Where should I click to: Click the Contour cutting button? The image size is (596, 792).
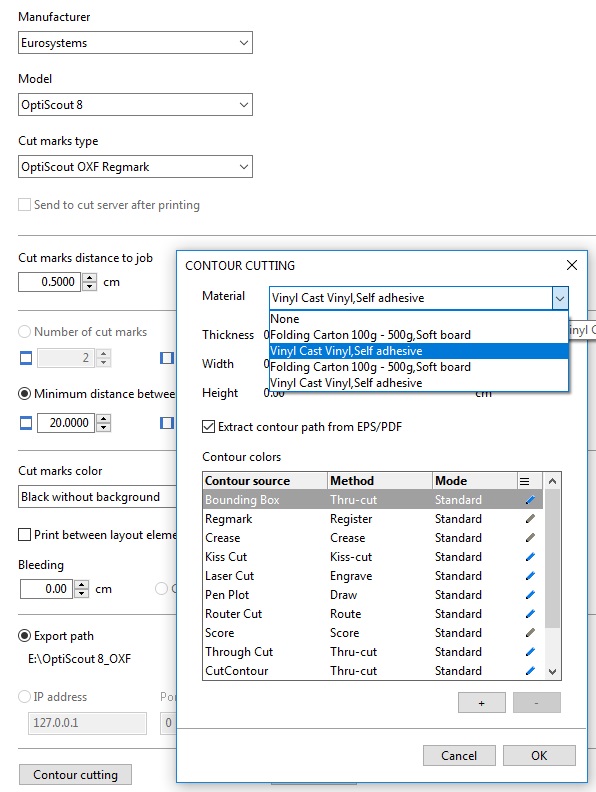pos(75,774)
